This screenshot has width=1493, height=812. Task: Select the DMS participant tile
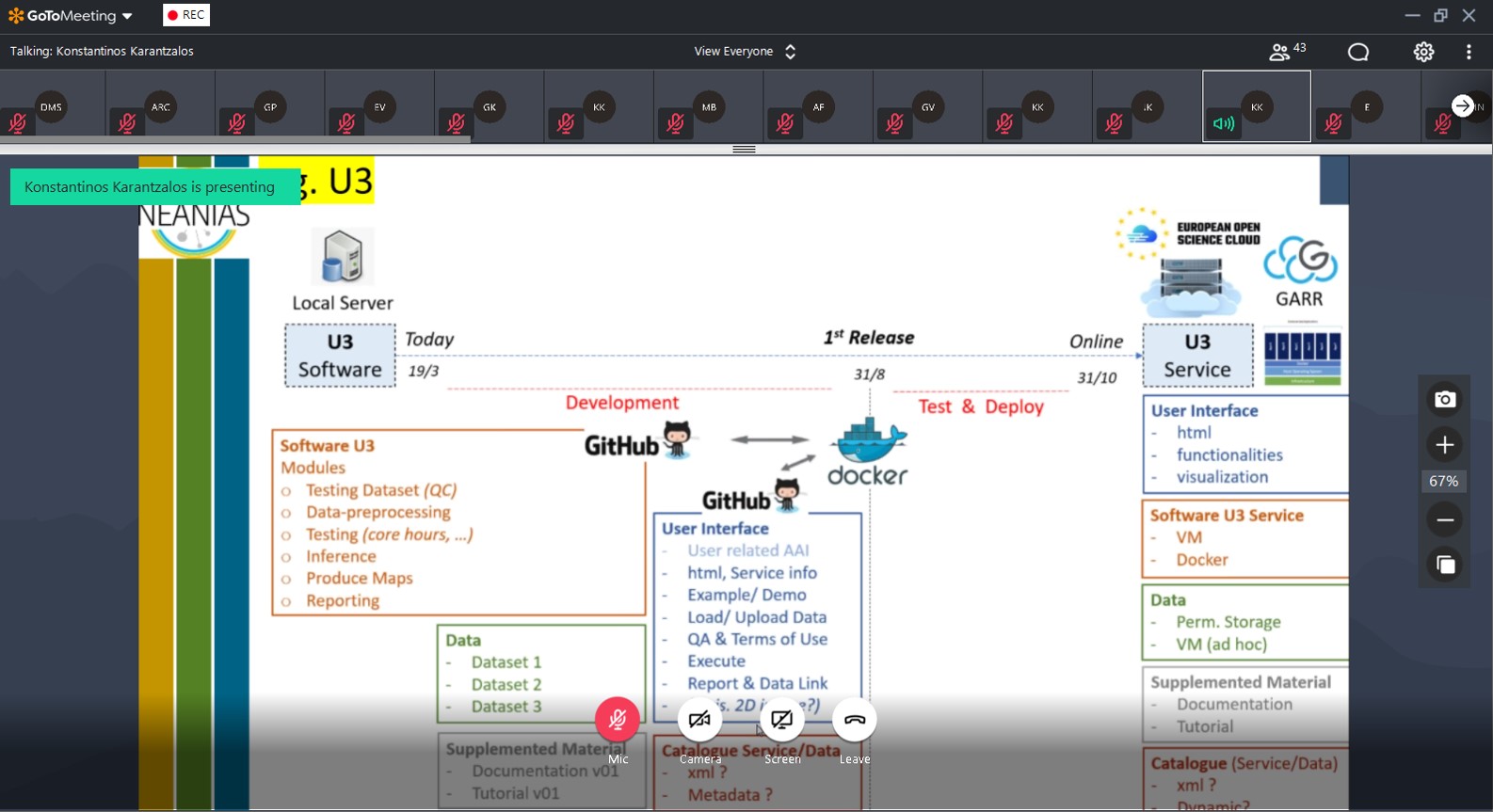[52, 106]
